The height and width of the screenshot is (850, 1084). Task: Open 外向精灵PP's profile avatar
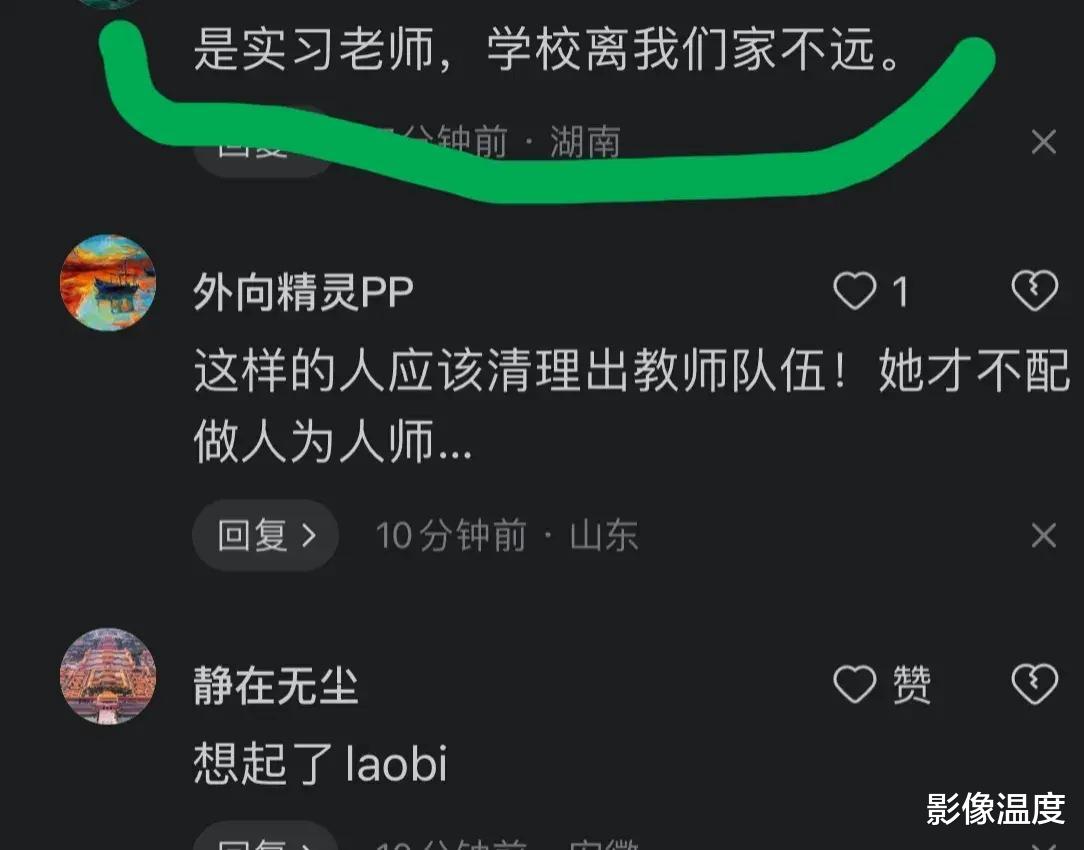(x=108, y=283)
